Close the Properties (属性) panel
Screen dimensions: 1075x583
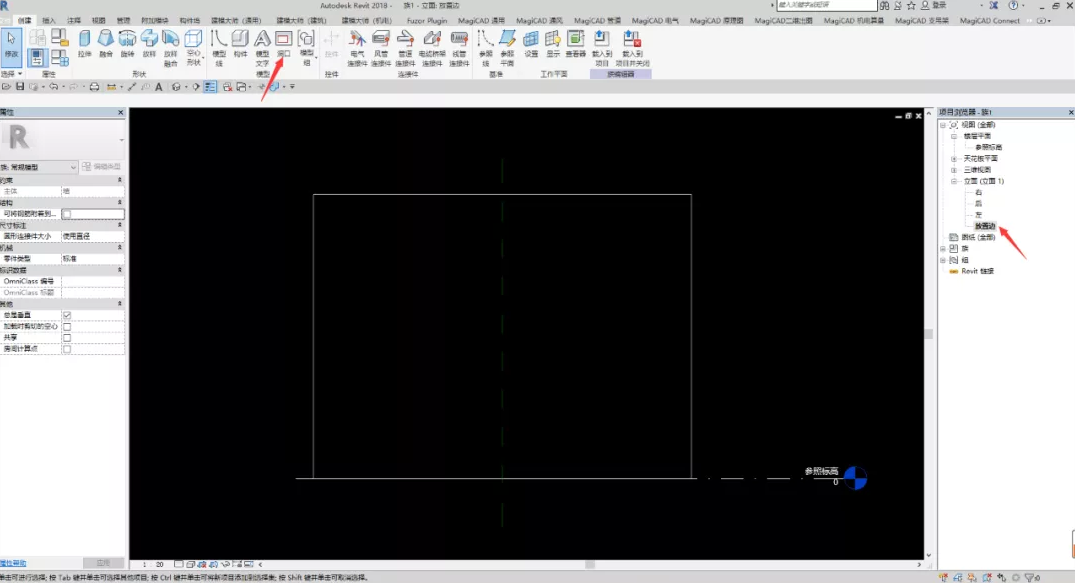(121, 112)
